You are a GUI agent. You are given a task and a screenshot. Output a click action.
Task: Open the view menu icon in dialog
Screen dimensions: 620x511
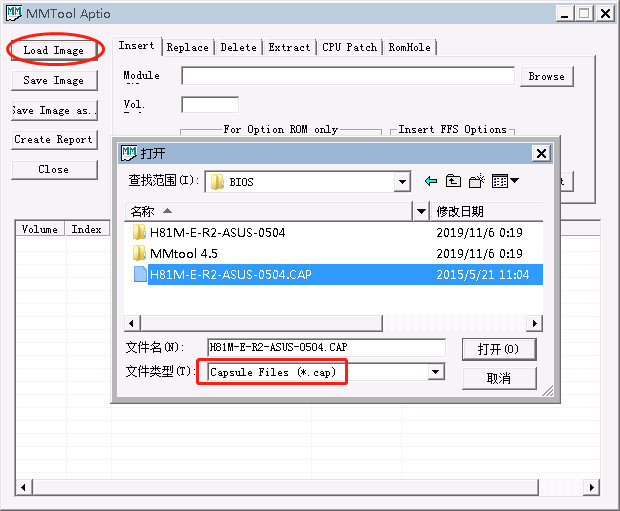(505, 181)
